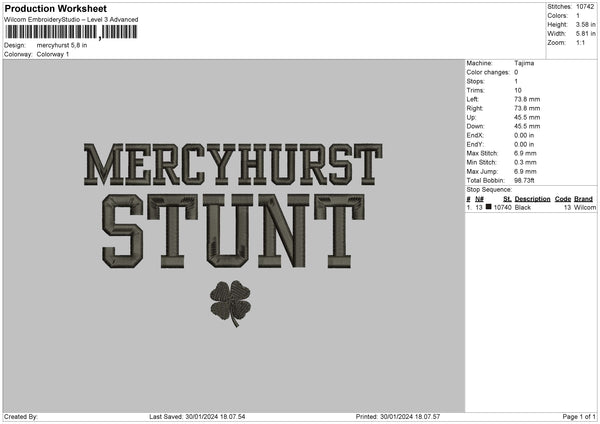Click the MERCYHURST embroidered lettering
600x424 pixels.
tap(233, 165)
